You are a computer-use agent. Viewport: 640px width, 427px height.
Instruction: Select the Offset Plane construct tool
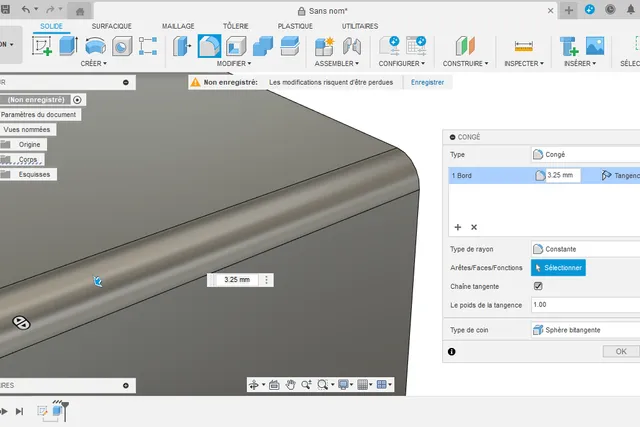[465, 46]
